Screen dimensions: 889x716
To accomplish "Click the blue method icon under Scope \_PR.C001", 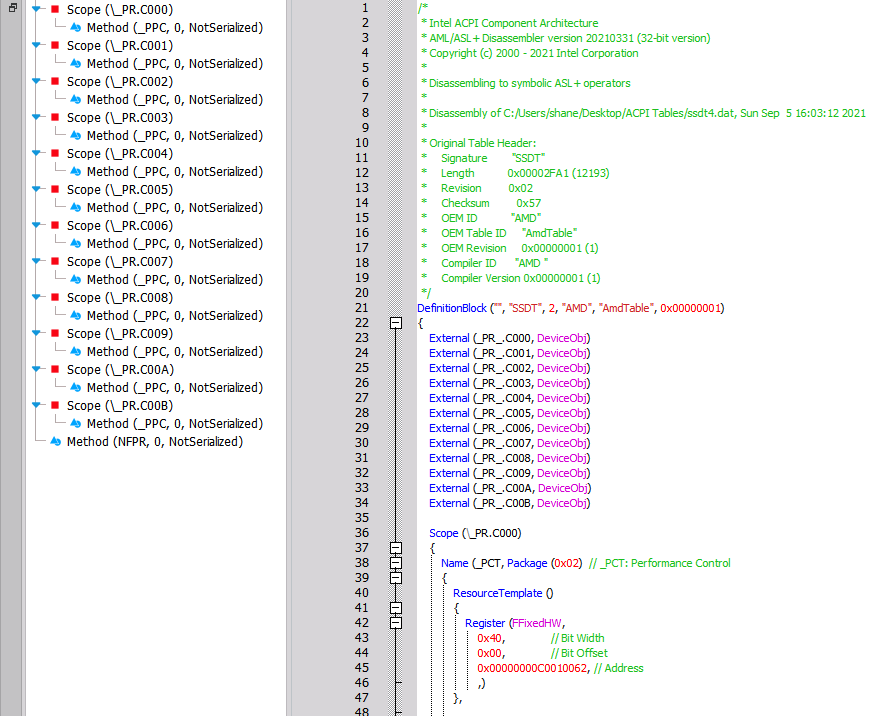I will [75, 64].
